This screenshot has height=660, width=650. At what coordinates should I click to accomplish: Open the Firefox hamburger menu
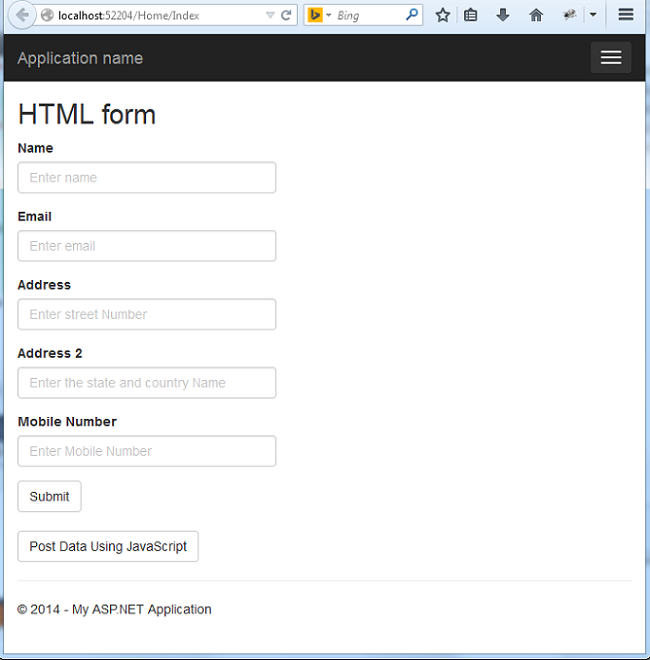tap(626, 16)
